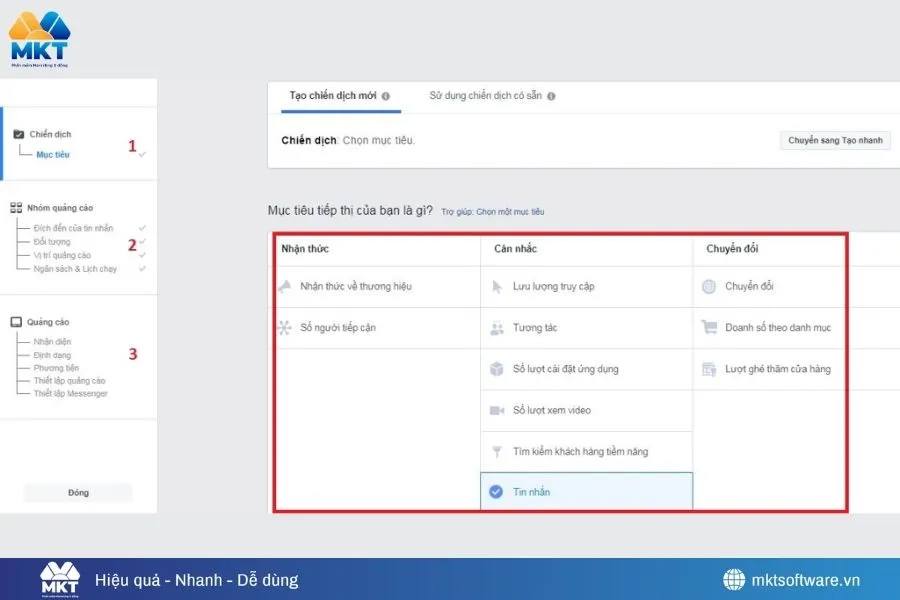
Task: Click the Chuyển sang Tạo nhanh button
Action: [834, 140]
